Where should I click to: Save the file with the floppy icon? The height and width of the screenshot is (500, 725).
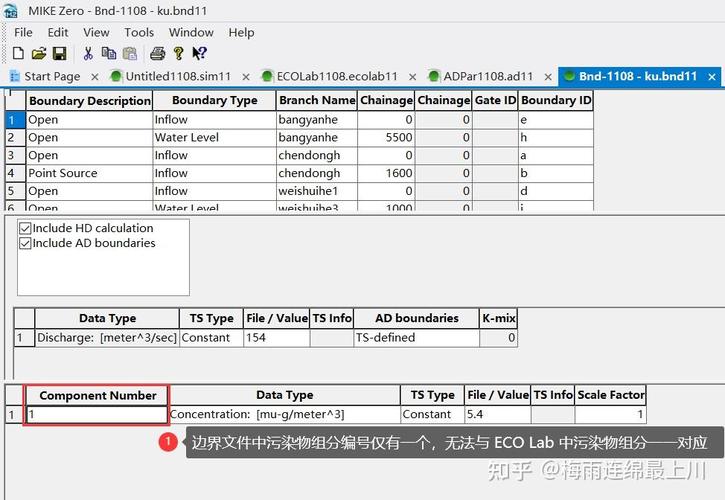pyautogui.click(x=59, y=53)
